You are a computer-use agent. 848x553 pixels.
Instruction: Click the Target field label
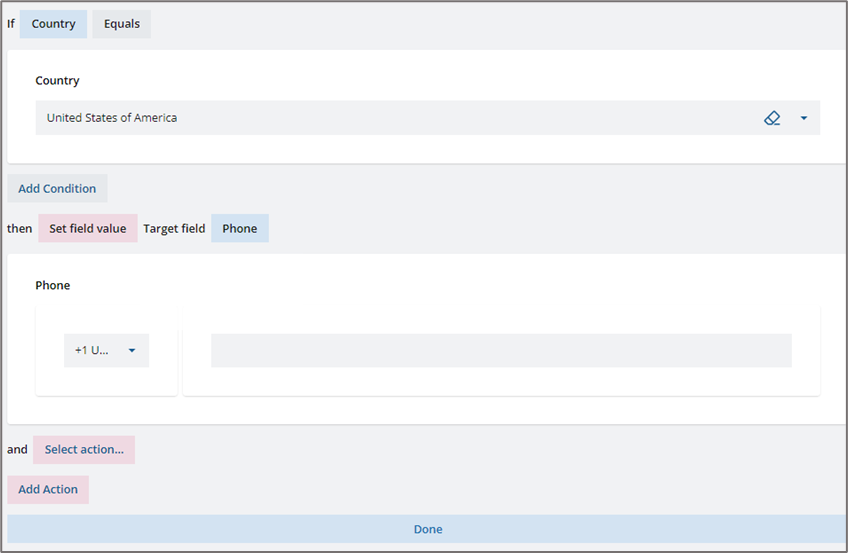174,228
